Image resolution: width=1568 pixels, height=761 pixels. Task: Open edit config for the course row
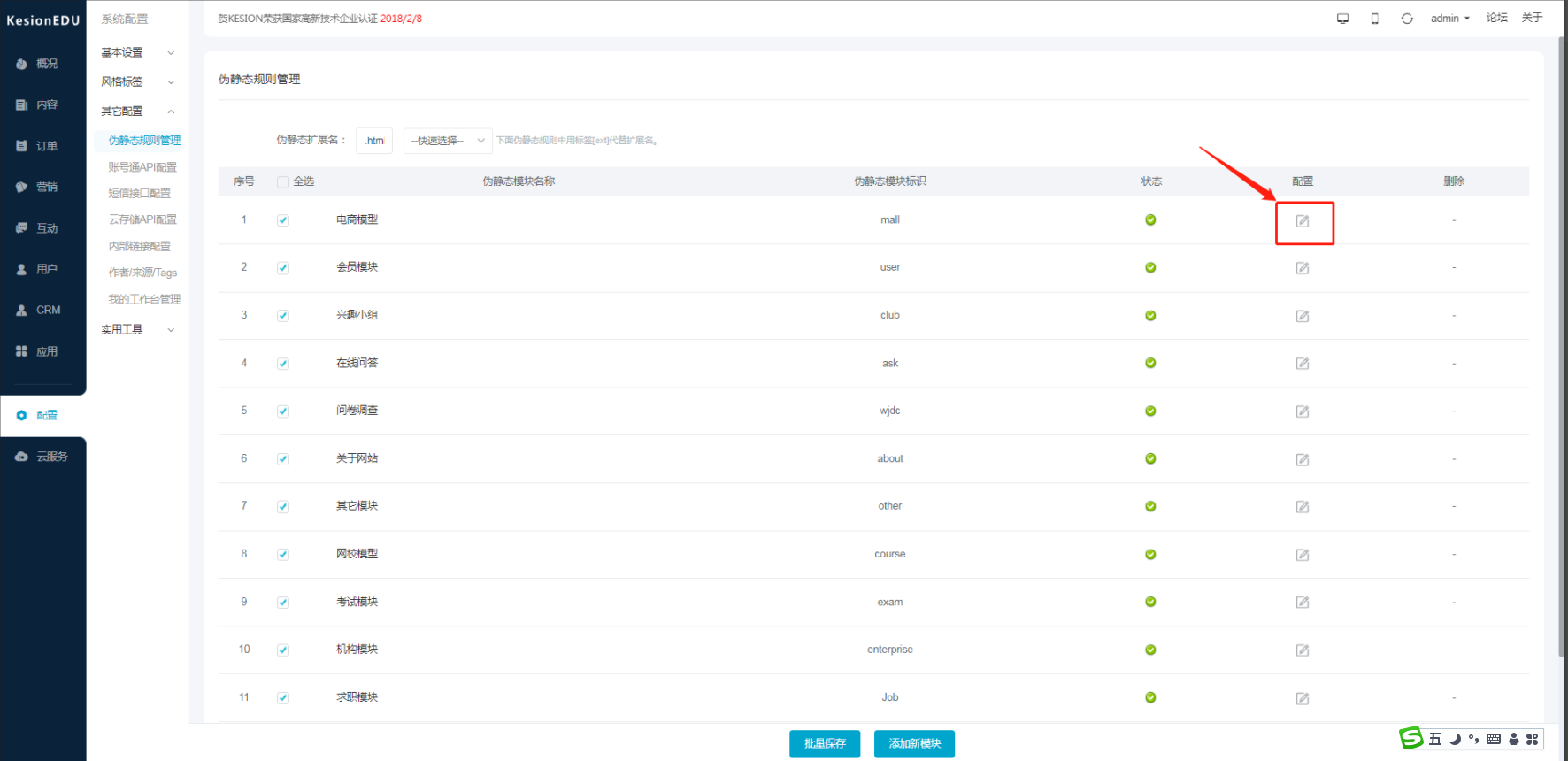pos(1303,555)
